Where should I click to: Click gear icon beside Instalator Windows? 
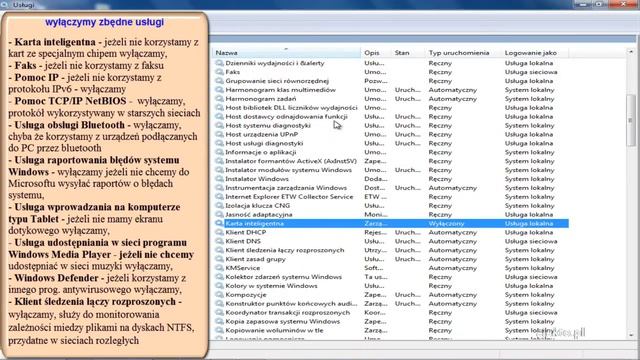pos(219,179)
